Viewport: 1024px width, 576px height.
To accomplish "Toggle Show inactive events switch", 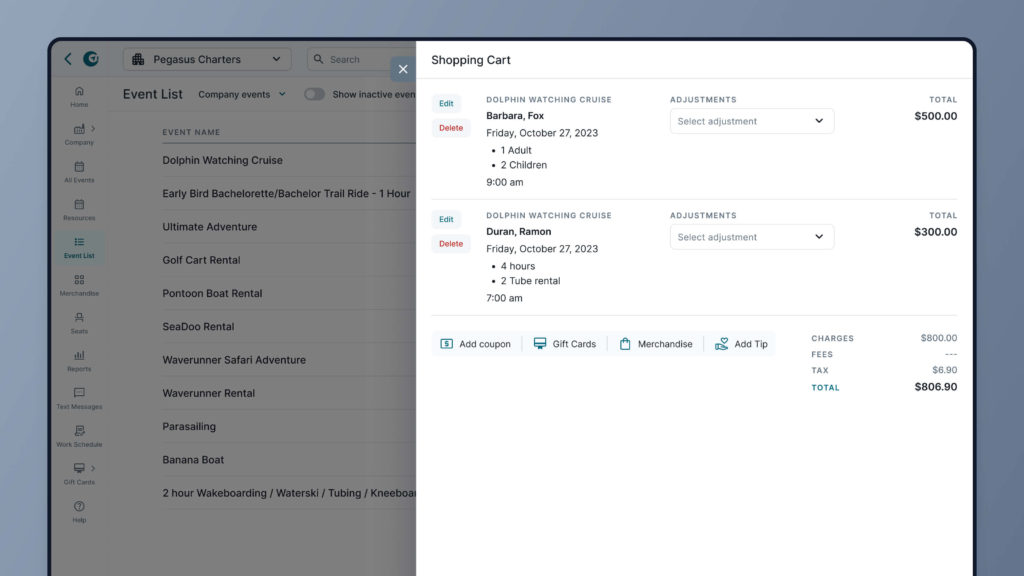I will 314,94.
